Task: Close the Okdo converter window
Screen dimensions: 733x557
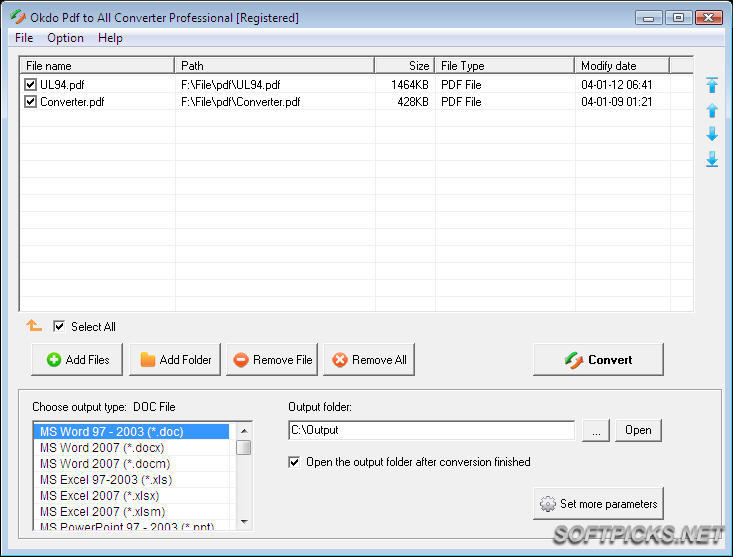Action: [709, 18]
